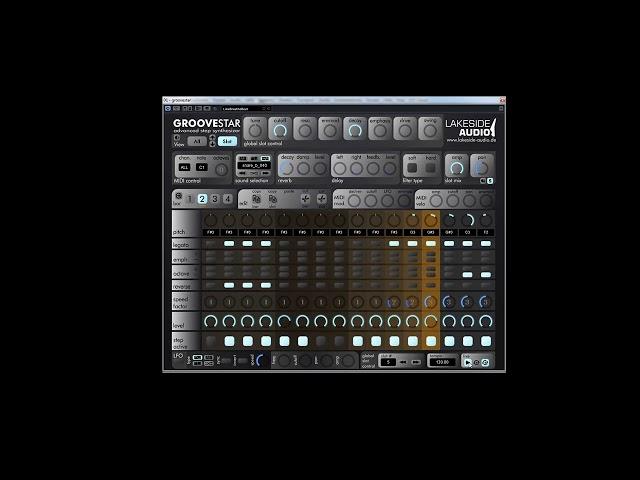Click the Slot view button
This screenshot has height=480, width=640.
(225, 141)
